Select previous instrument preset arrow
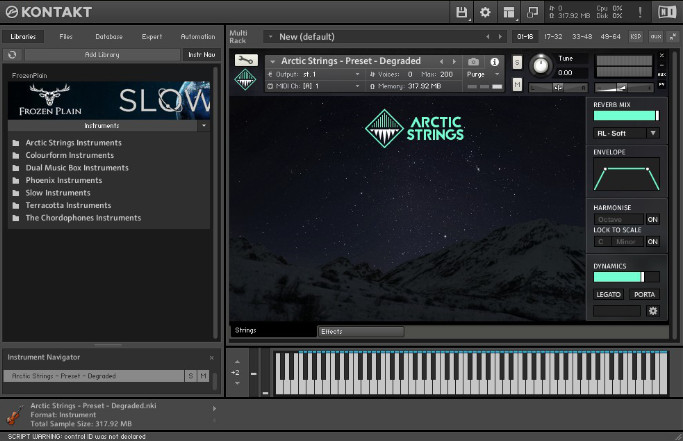Screen dimensions: 683x441 pos(442,62)
